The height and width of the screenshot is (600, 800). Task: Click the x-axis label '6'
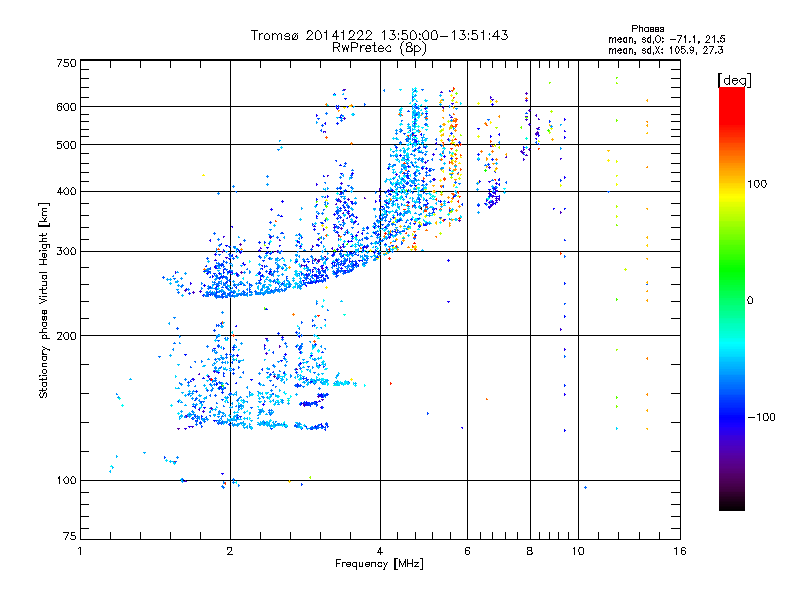pyautogui.click(x=467, y=551)
